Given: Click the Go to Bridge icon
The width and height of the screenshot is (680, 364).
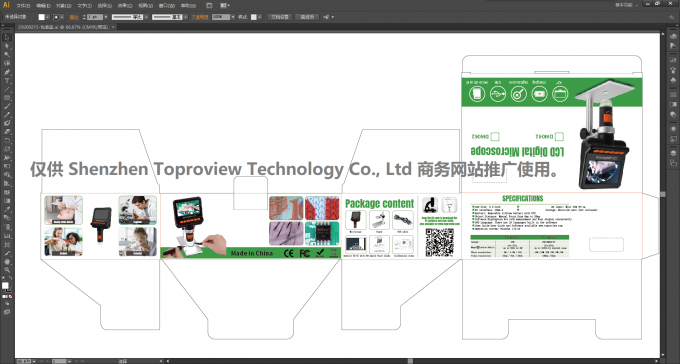Looking at the screenshot, I should point(209,6).
